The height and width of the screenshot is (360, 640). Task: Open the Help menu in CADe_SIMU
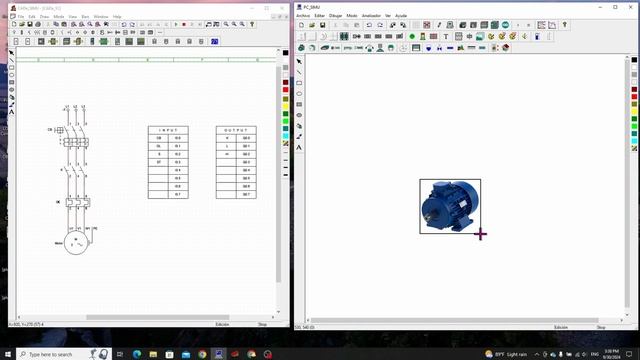point(117,17)
